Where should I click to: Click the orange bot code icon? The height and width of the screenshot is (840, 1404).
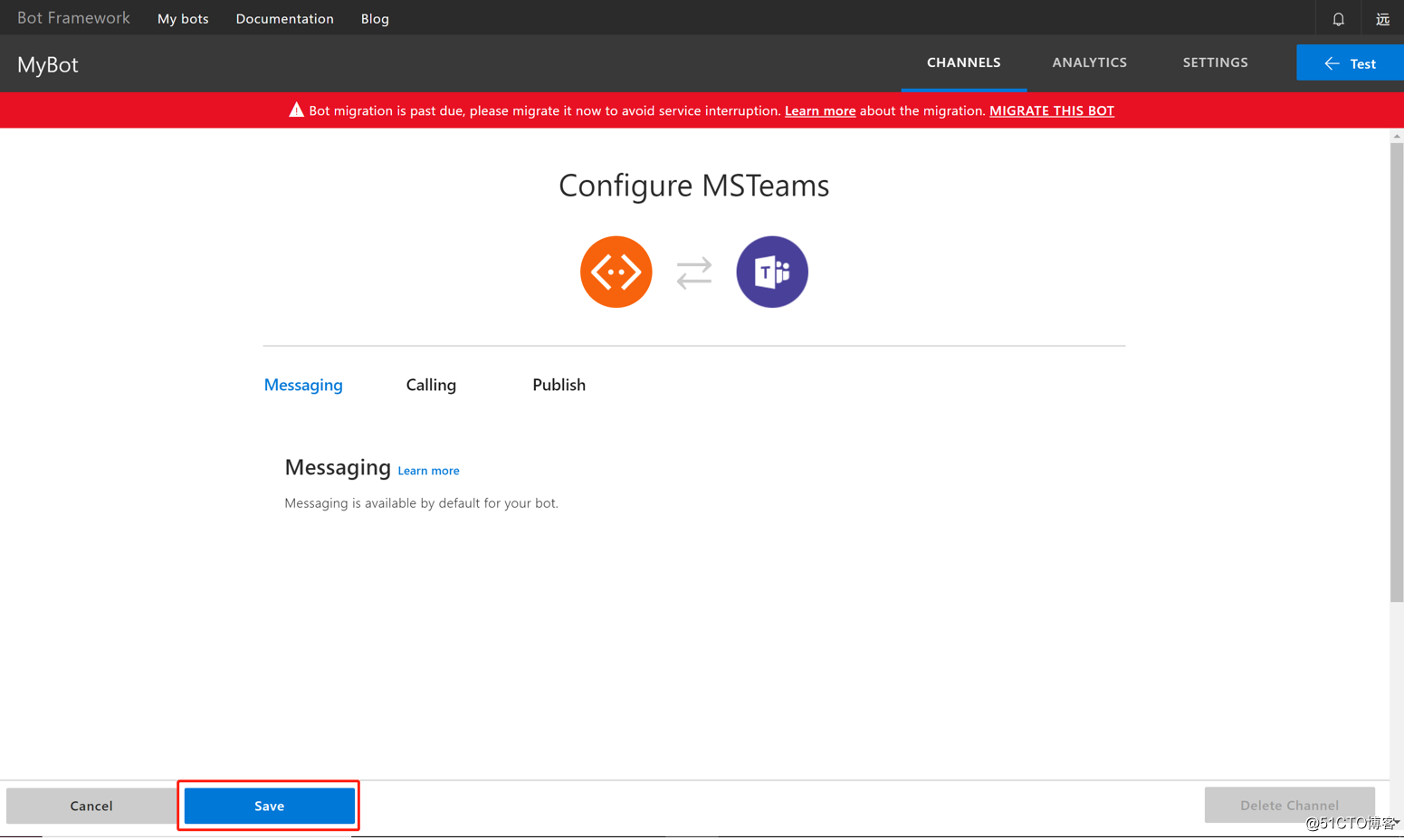(616, 272)
